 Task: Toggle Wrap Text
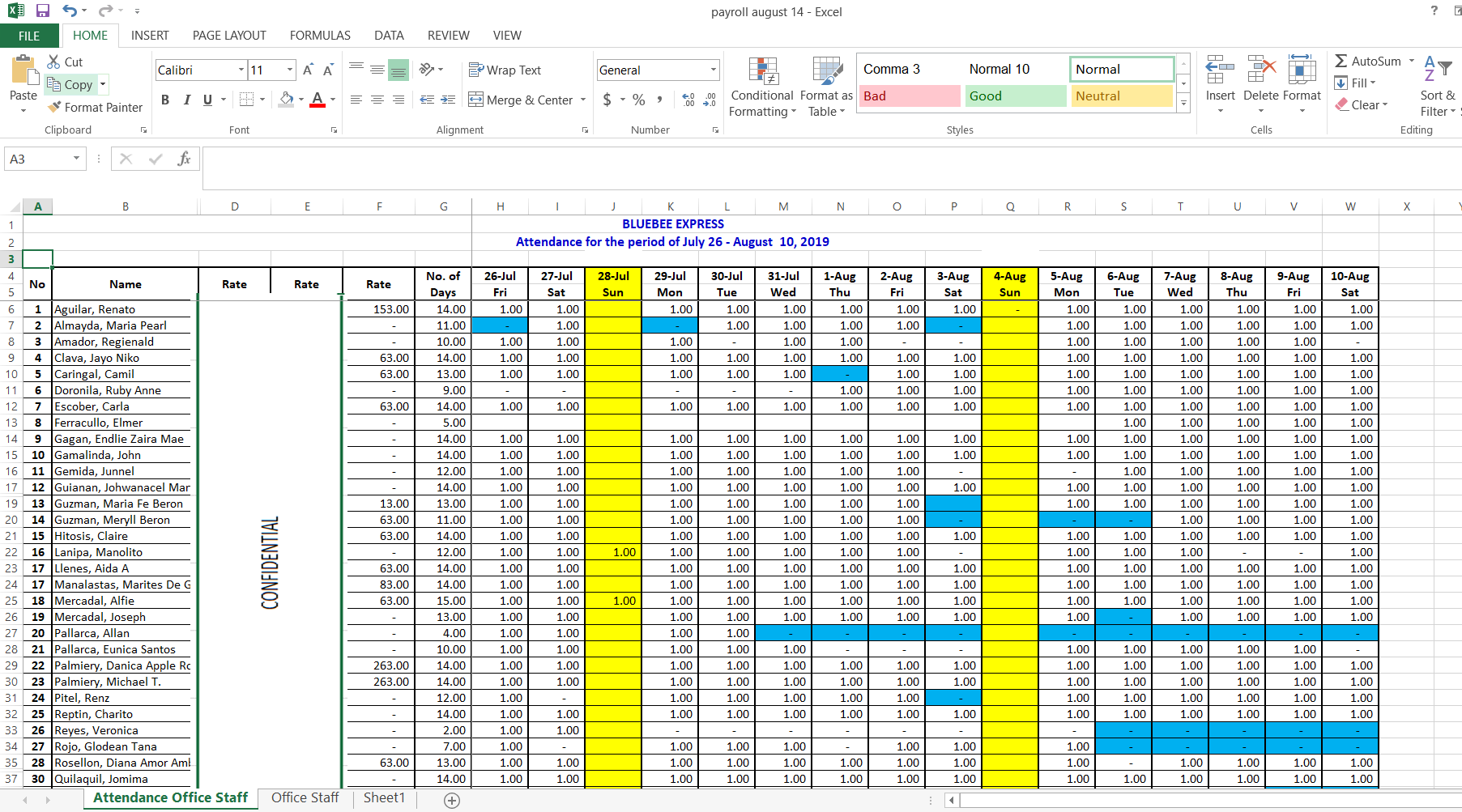click(x=505, y=70)
